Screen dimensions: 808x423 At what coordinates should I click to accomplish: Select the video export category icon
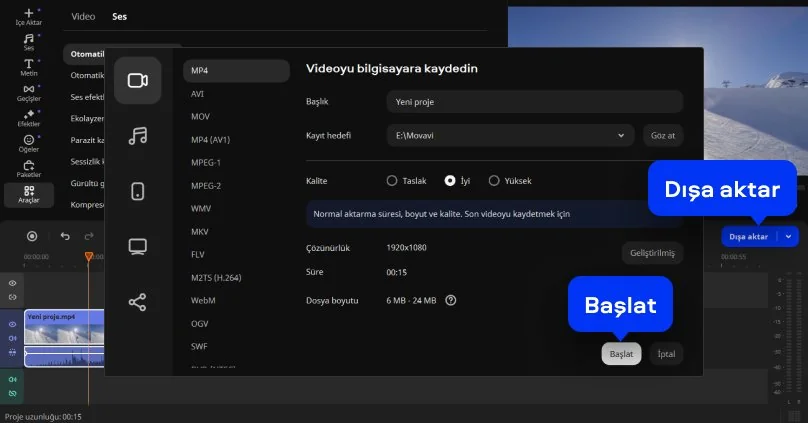[x=138, y=81]
